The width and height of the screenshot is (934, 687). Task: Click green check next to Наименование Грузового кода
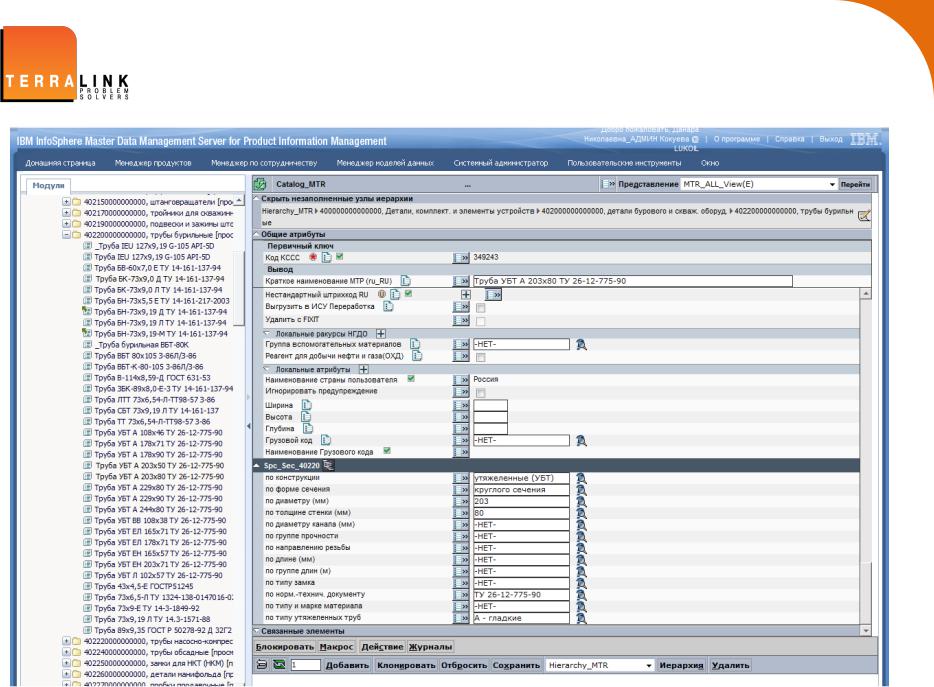point(387,451)
